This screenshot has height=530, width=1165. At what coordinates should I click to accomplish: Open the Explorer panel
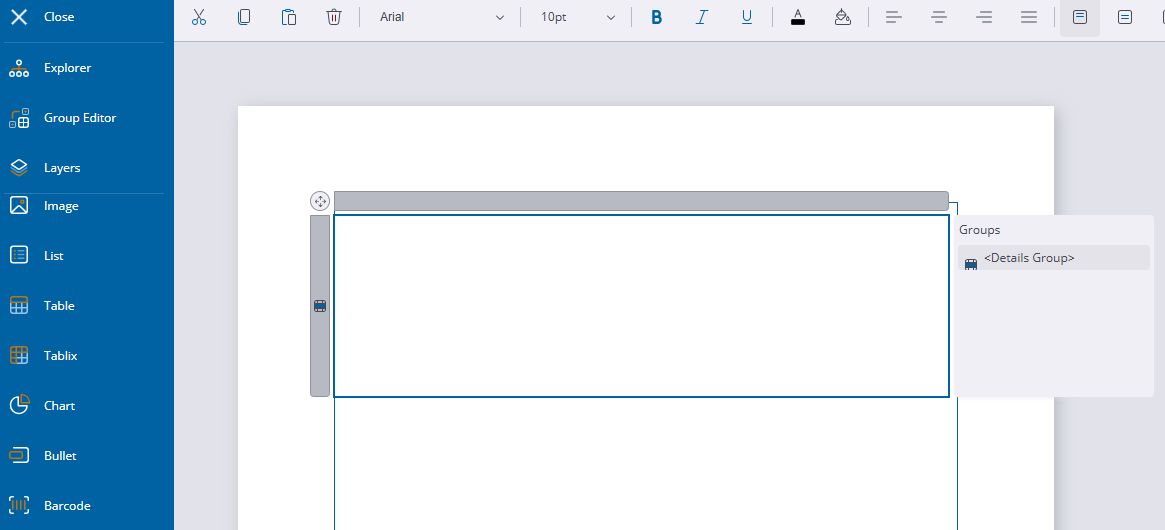coord(67,68)
